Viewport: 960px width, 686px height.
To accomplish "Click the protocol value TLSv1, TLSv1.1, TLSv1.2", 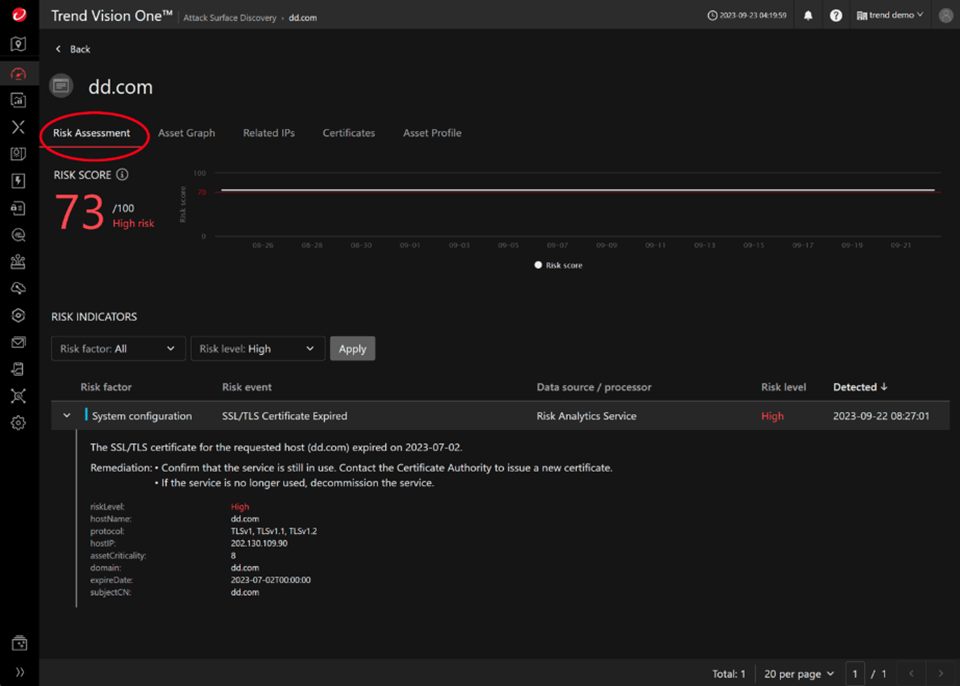I will coord(274,531).
